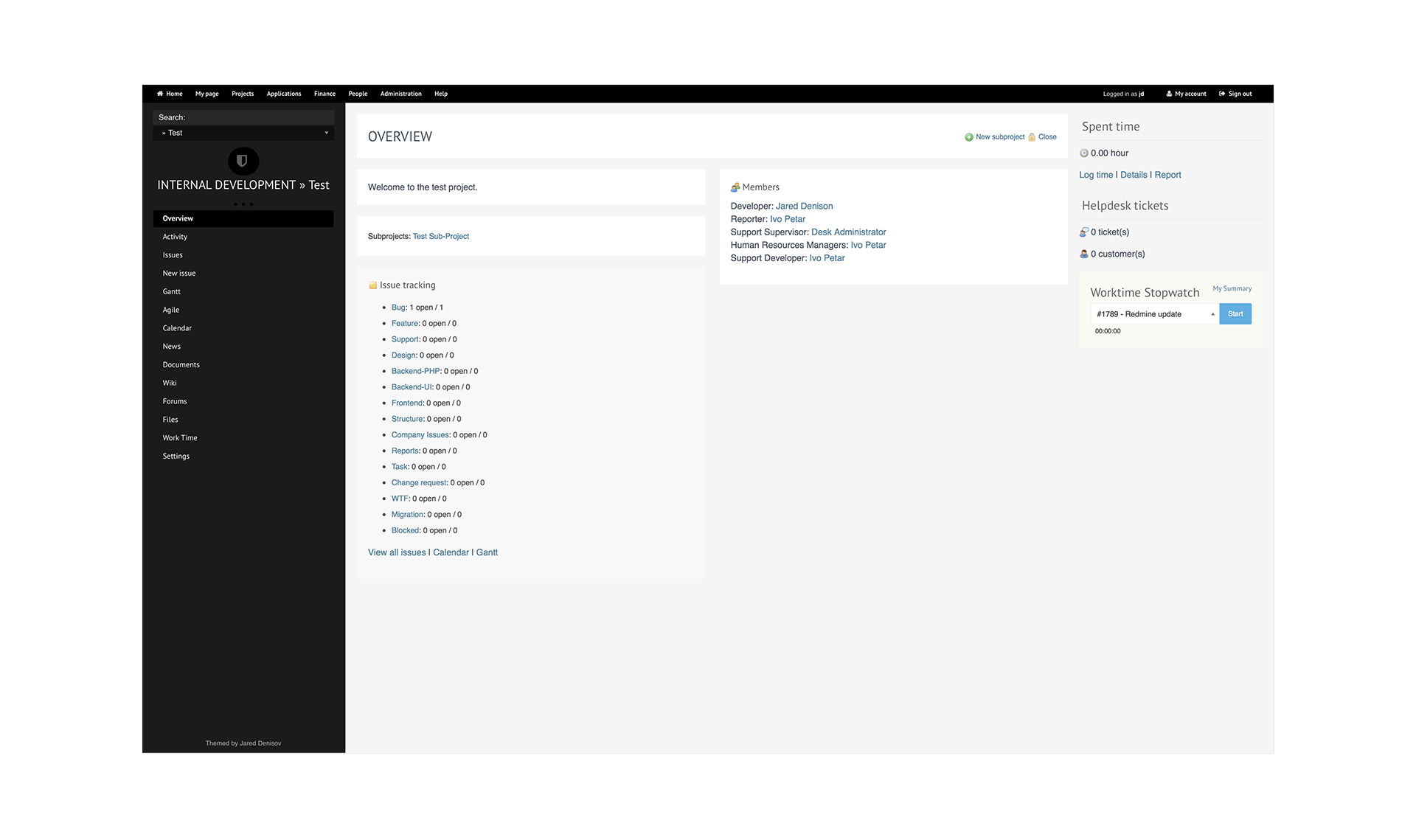Click the Jared Denison developer link
This screenshot has height=840, width=1416.
pyautogui.click(x=804, y=206)
